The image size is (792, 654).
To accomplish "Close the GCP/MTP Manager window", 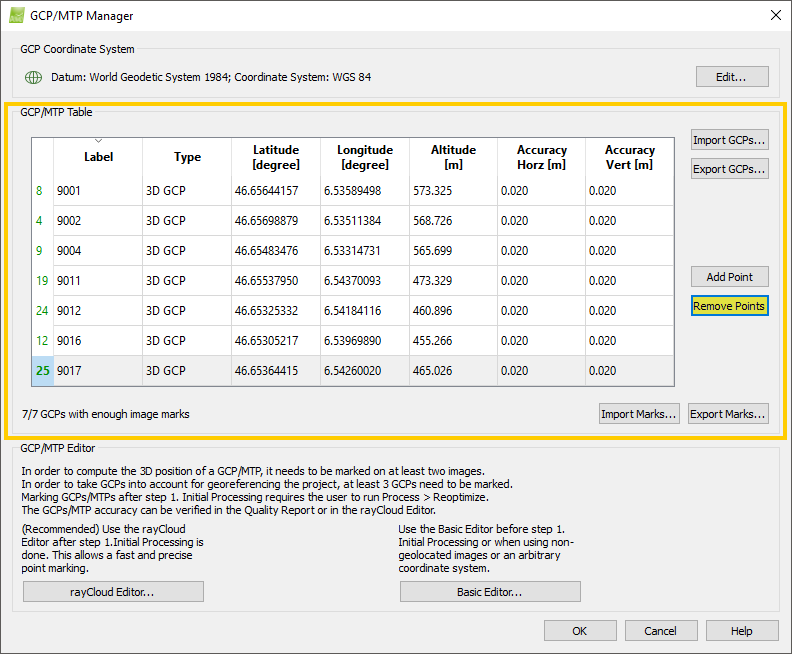I will (x=775, y=16).
